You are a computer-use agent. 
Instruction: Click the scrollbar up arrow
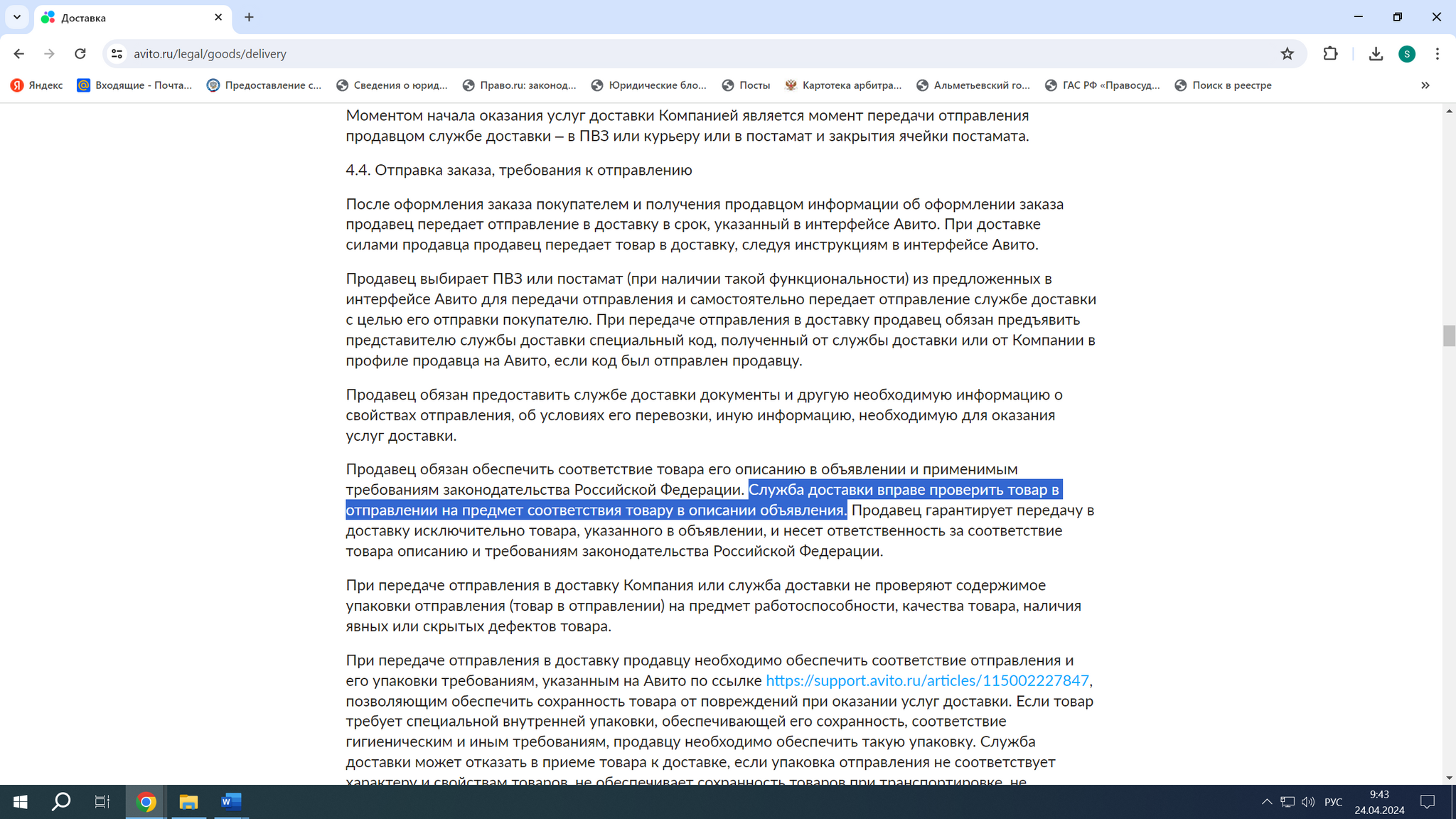(x=1449, y=111)
